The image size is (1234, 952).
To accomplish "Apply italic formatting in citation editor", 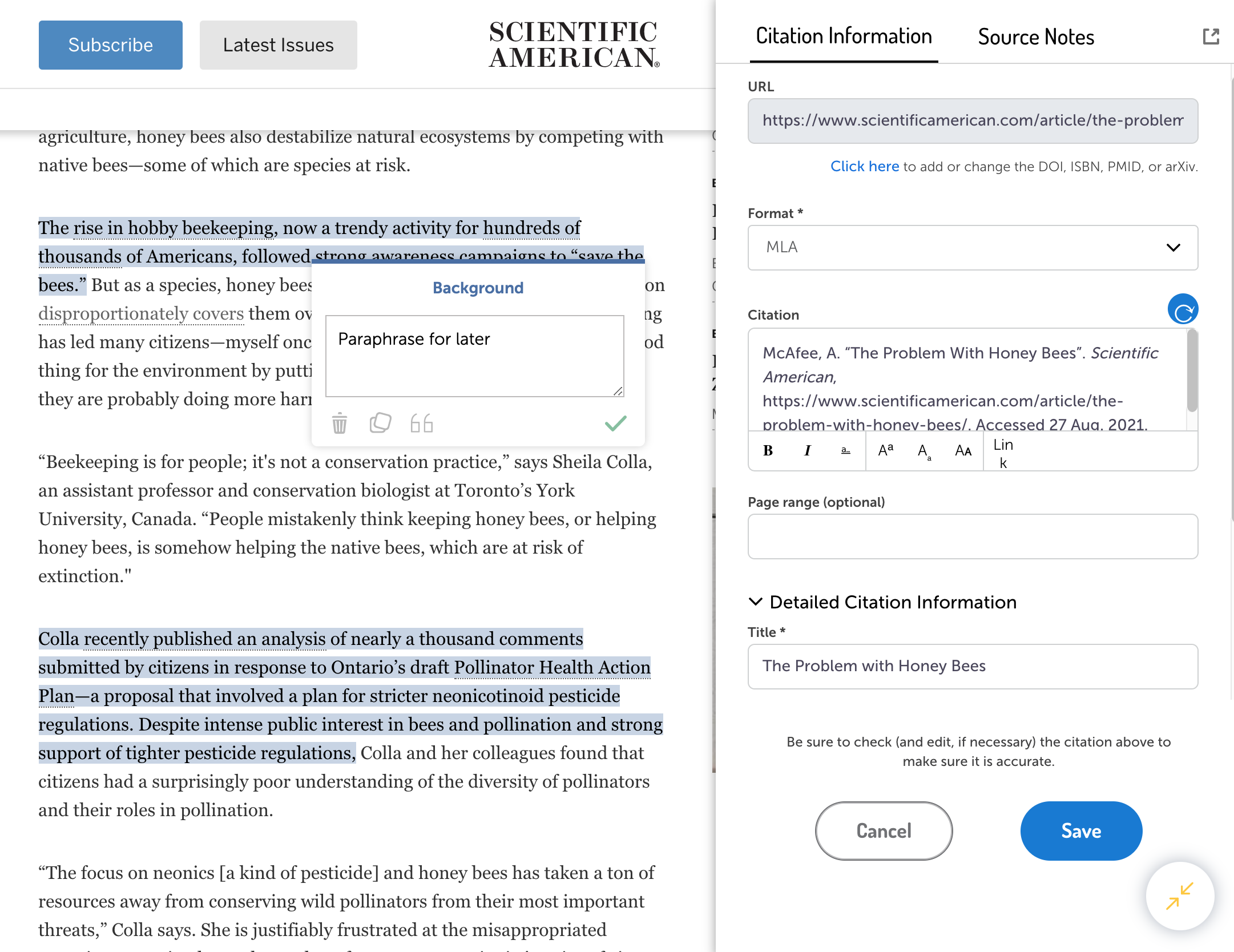I will coord(807,451).
